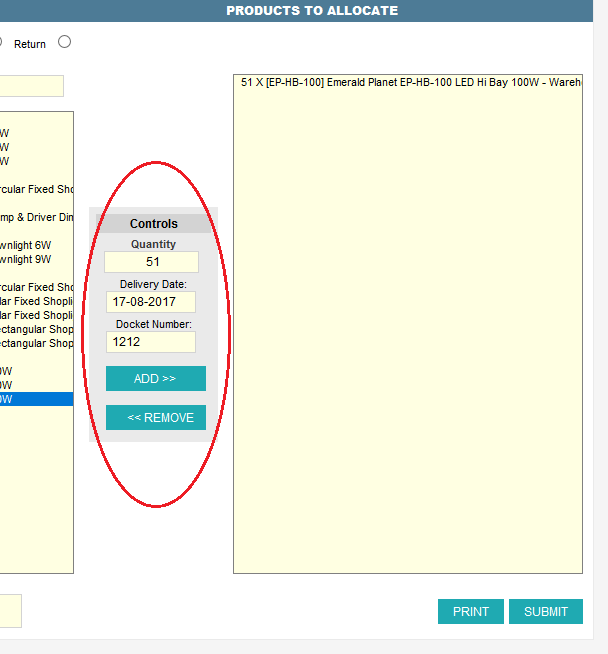Focus the Delivery Date field
Viewport: 608px width, 654px height.
[151, 302]
